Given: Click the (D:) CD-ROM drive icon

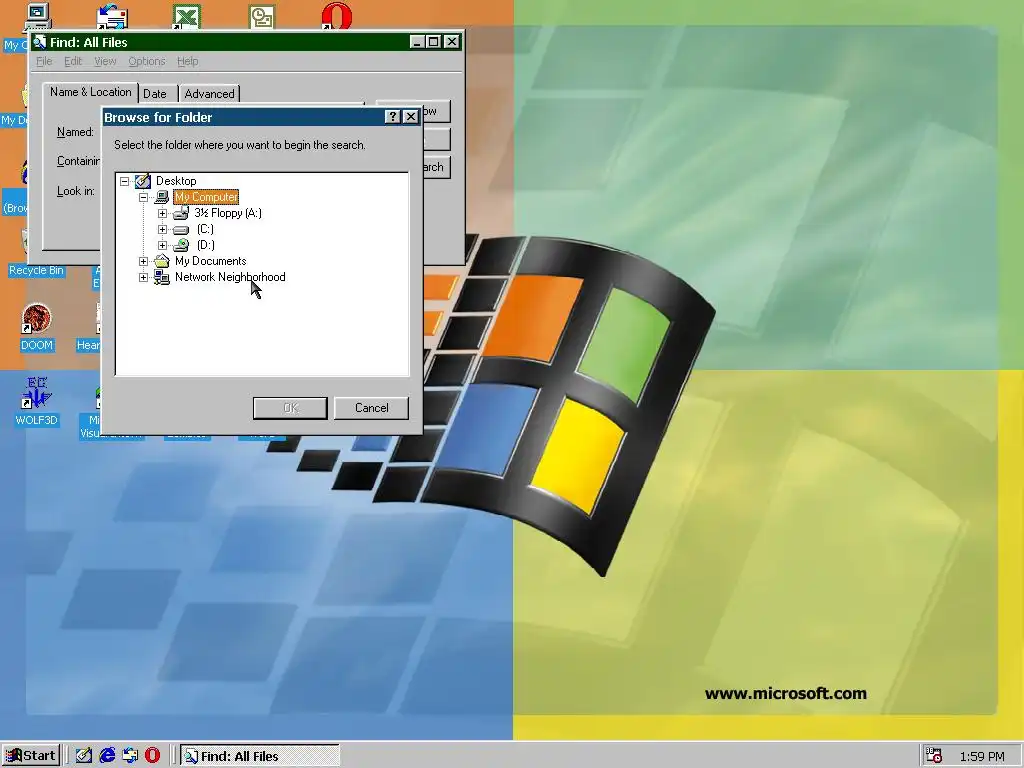Looking at the screenshot, I should [x=181, y=245].
